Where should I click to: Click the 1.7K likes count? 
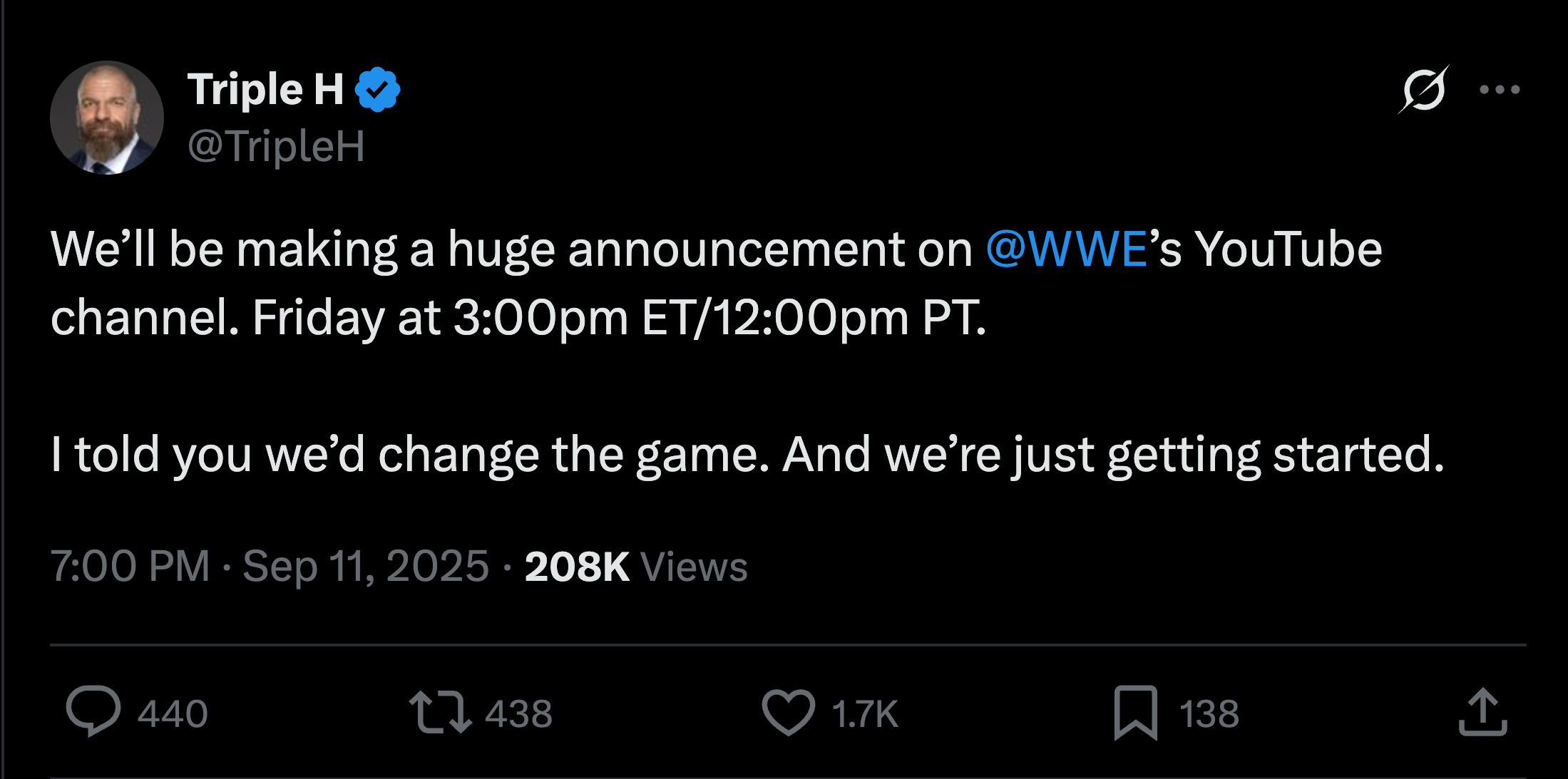pyautogui.click(x=865, y=714)
